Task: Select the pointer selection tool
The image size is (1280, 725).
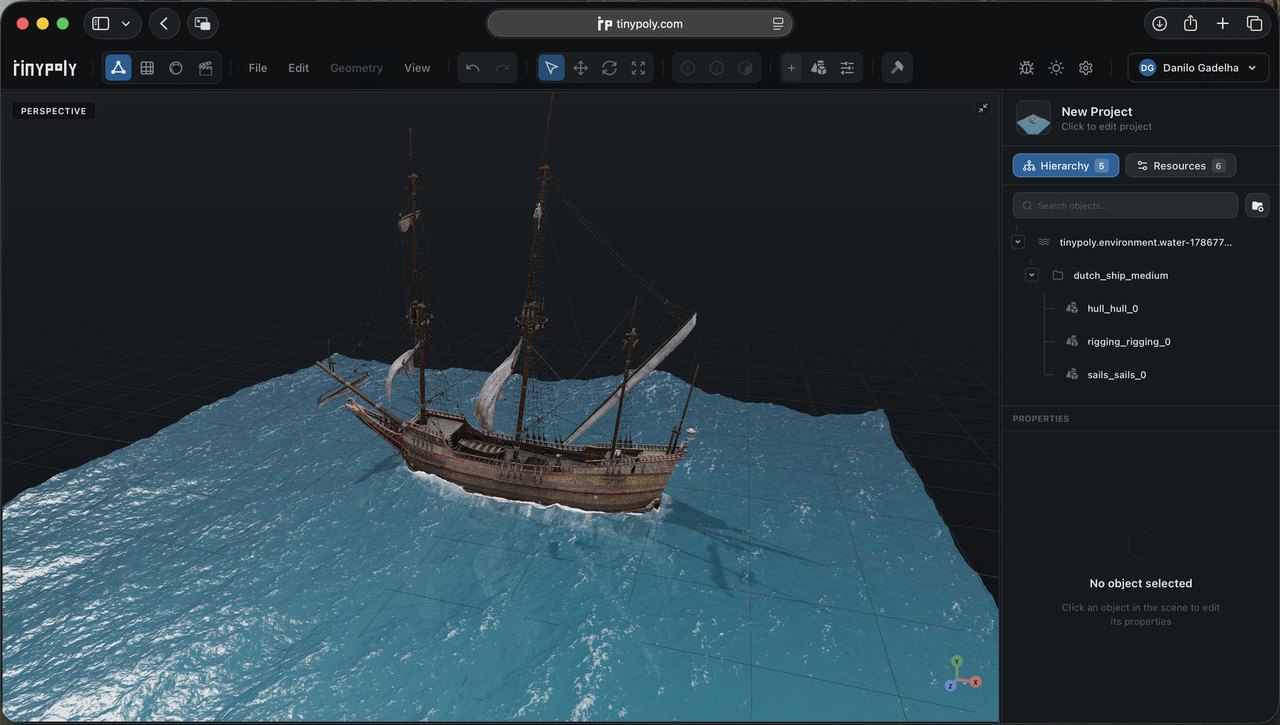Action: tap(551, 68)
